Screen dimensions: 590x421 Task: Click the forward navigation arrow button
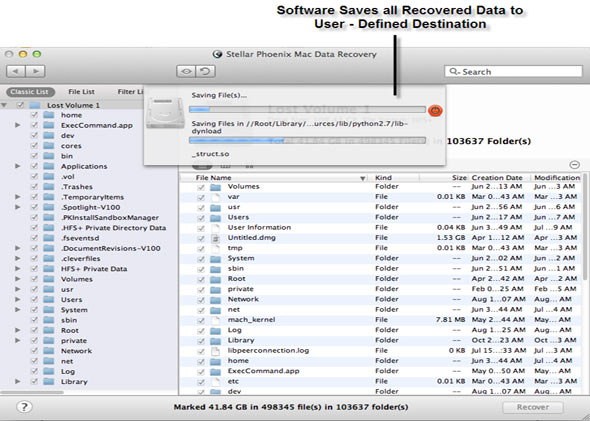[x=35, y=71]
